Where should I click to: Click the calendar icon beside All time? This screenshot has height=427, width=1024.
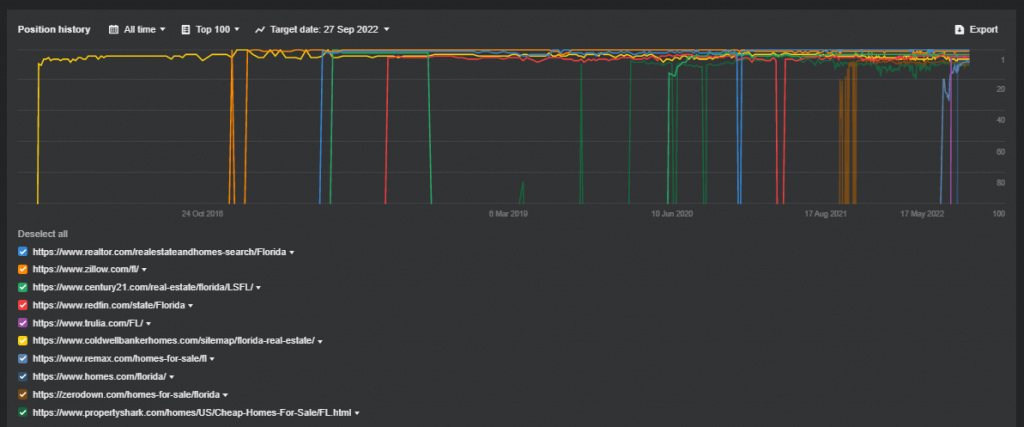(x=114, y=29)
